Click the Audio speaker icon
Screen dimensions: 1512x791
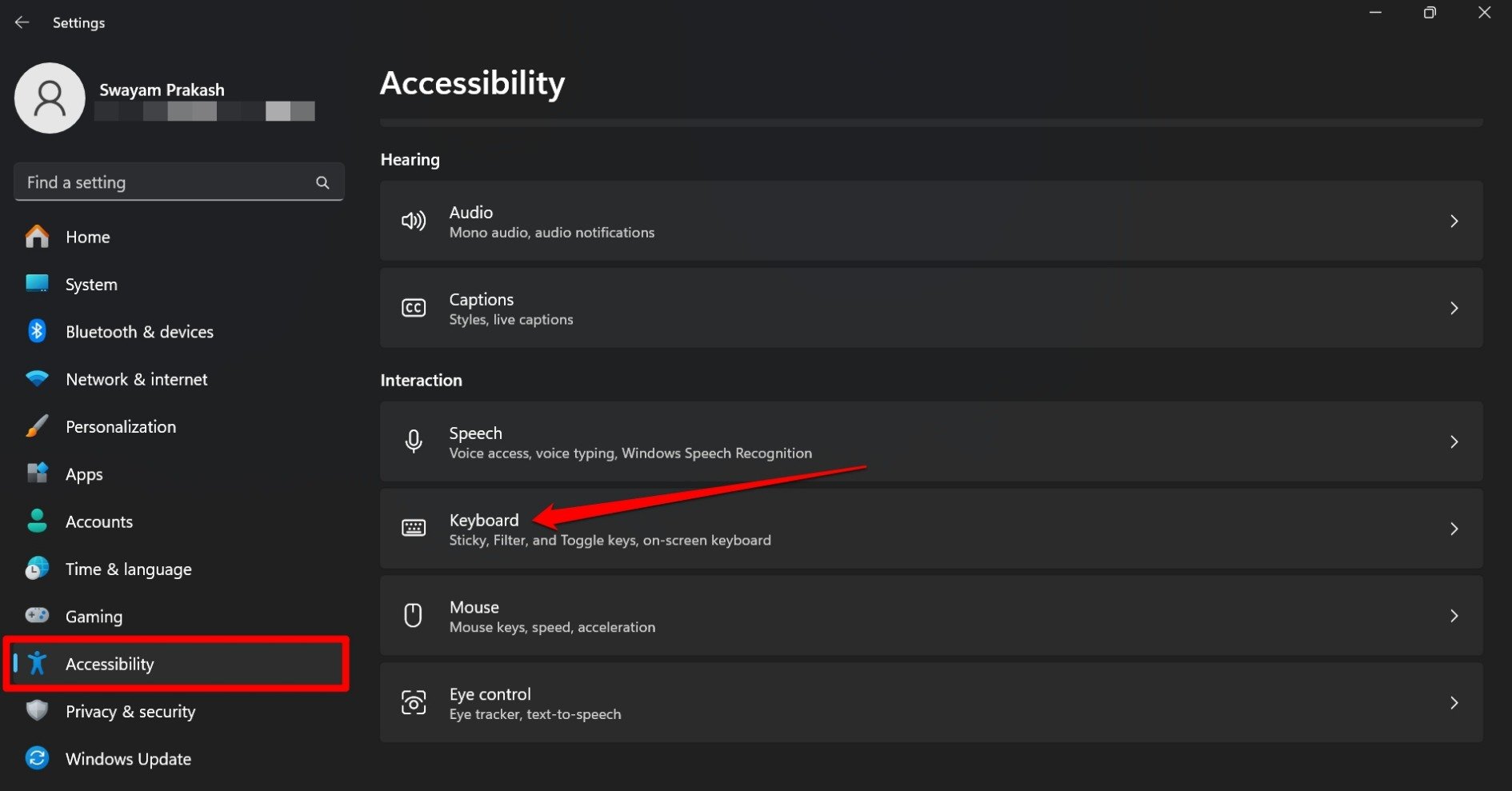414,221
